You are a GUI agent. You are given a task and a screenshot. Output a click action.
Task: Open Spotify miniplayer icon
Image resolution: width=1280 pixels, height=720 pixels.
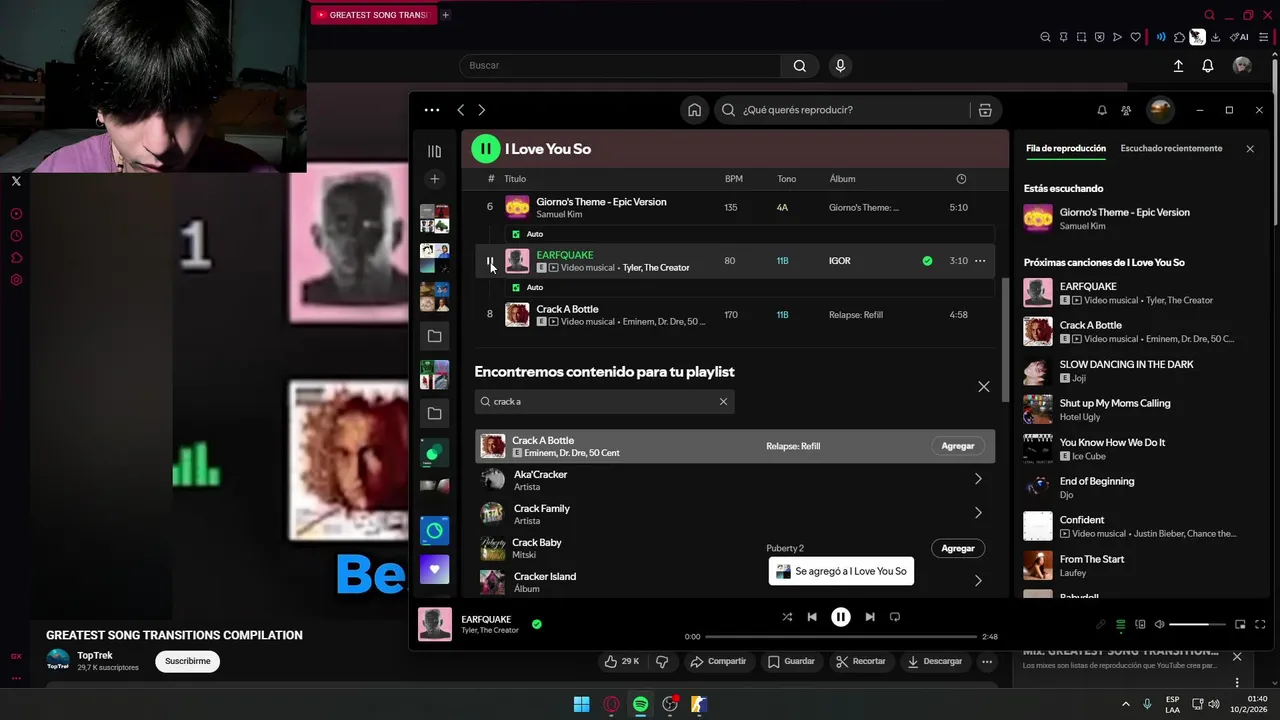click(1240, 625)
